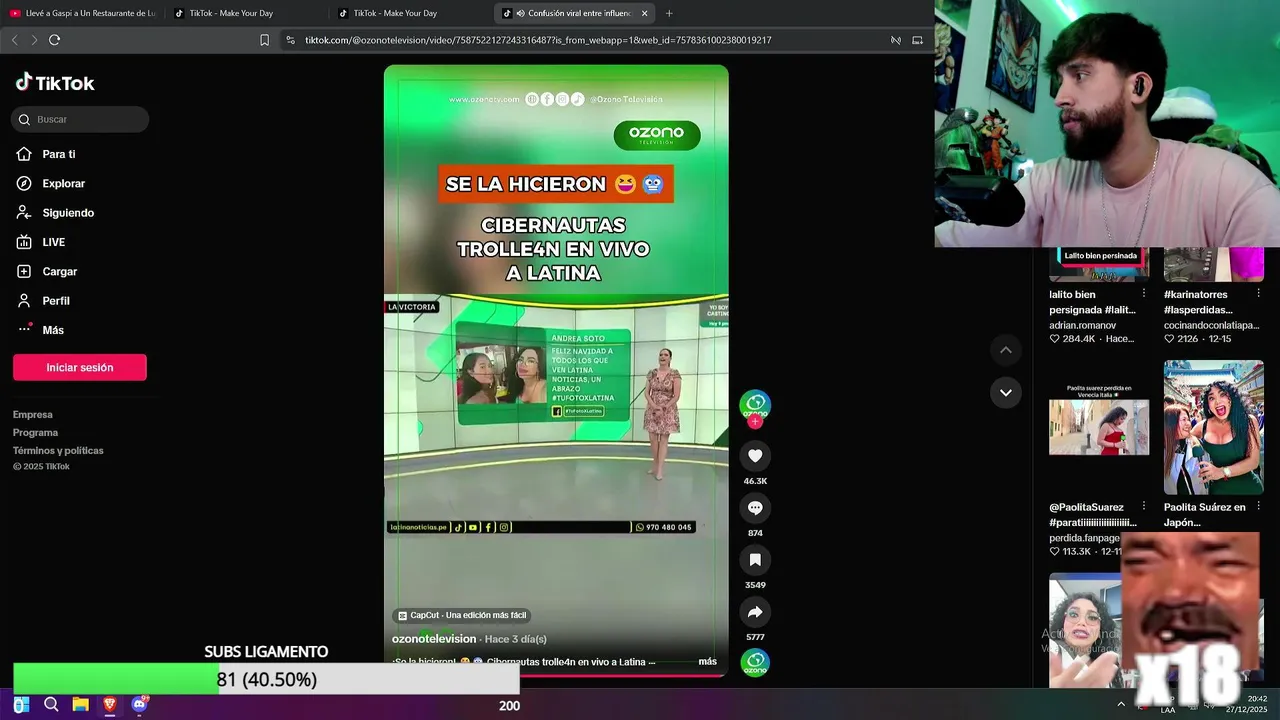Screen dimensions: 1280x720
Task: Seek the video progress bar
Action: click(x=556, y=675)
